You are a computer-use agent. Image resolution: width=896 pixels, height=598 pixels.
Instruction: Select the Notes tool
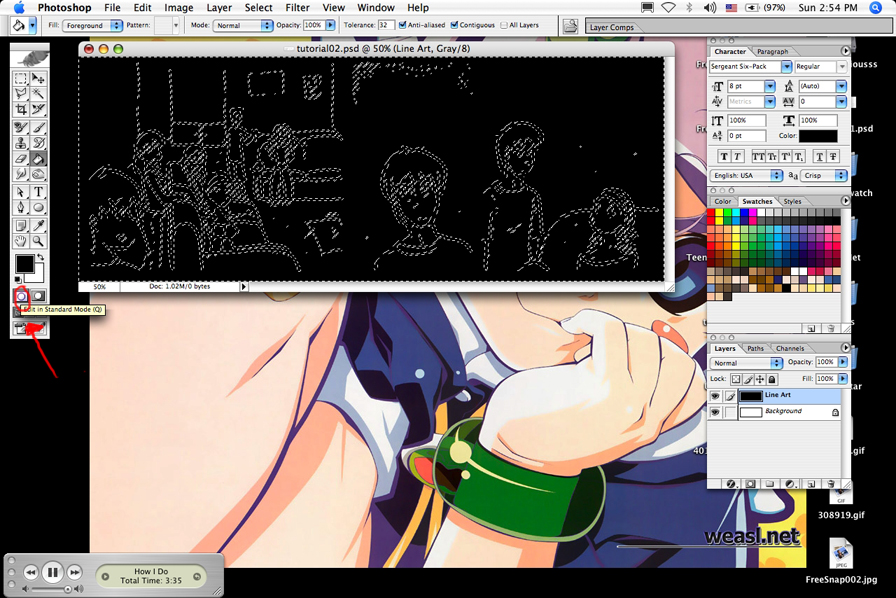[x=21, y=226]
